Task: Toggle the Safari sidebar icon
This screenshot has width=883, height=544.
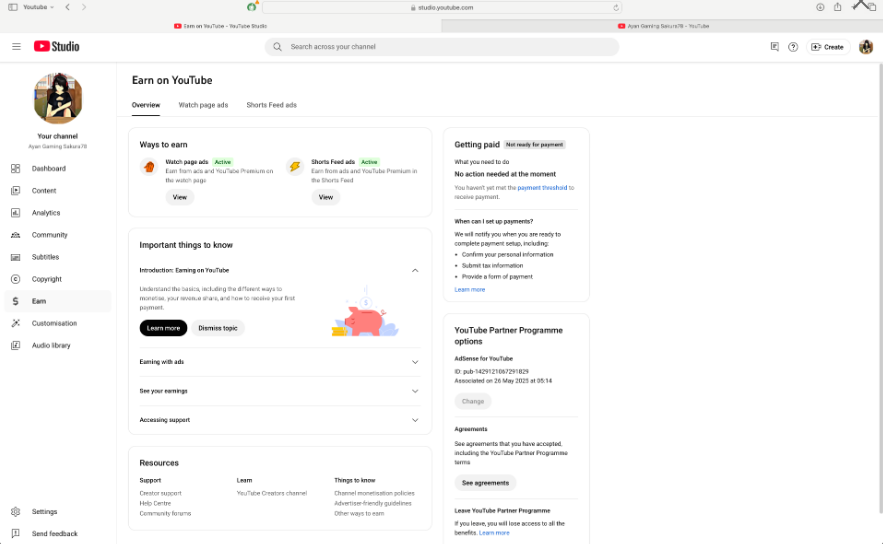Action: click(12, 7)
